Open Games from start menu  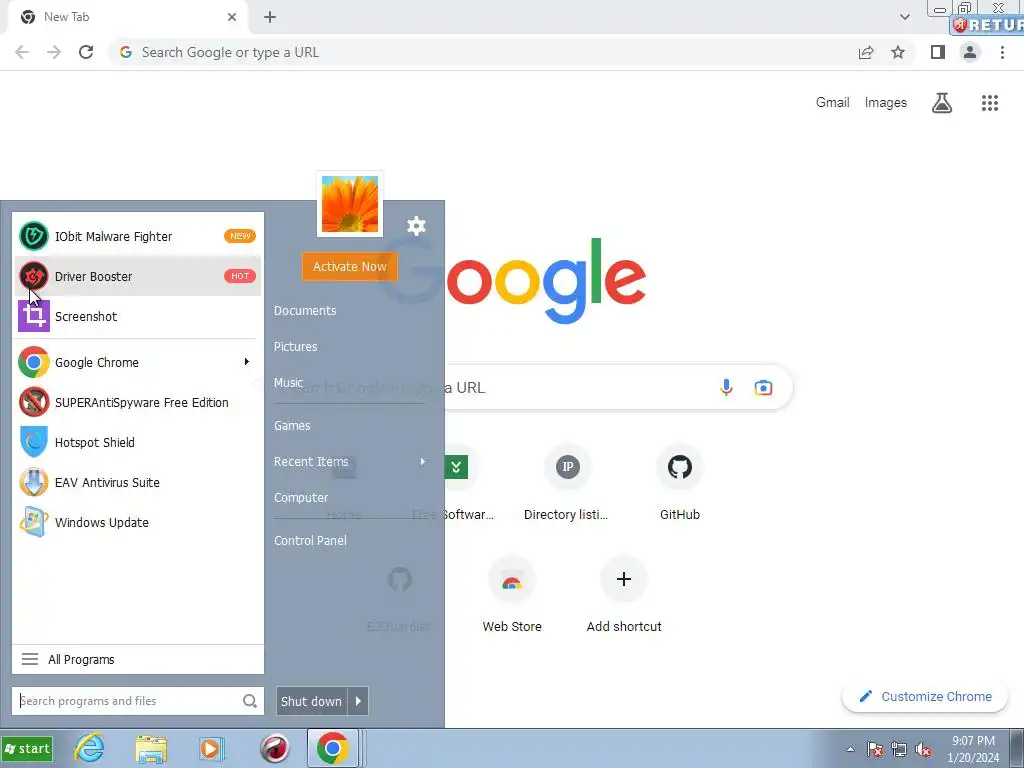tap(292, 426)
